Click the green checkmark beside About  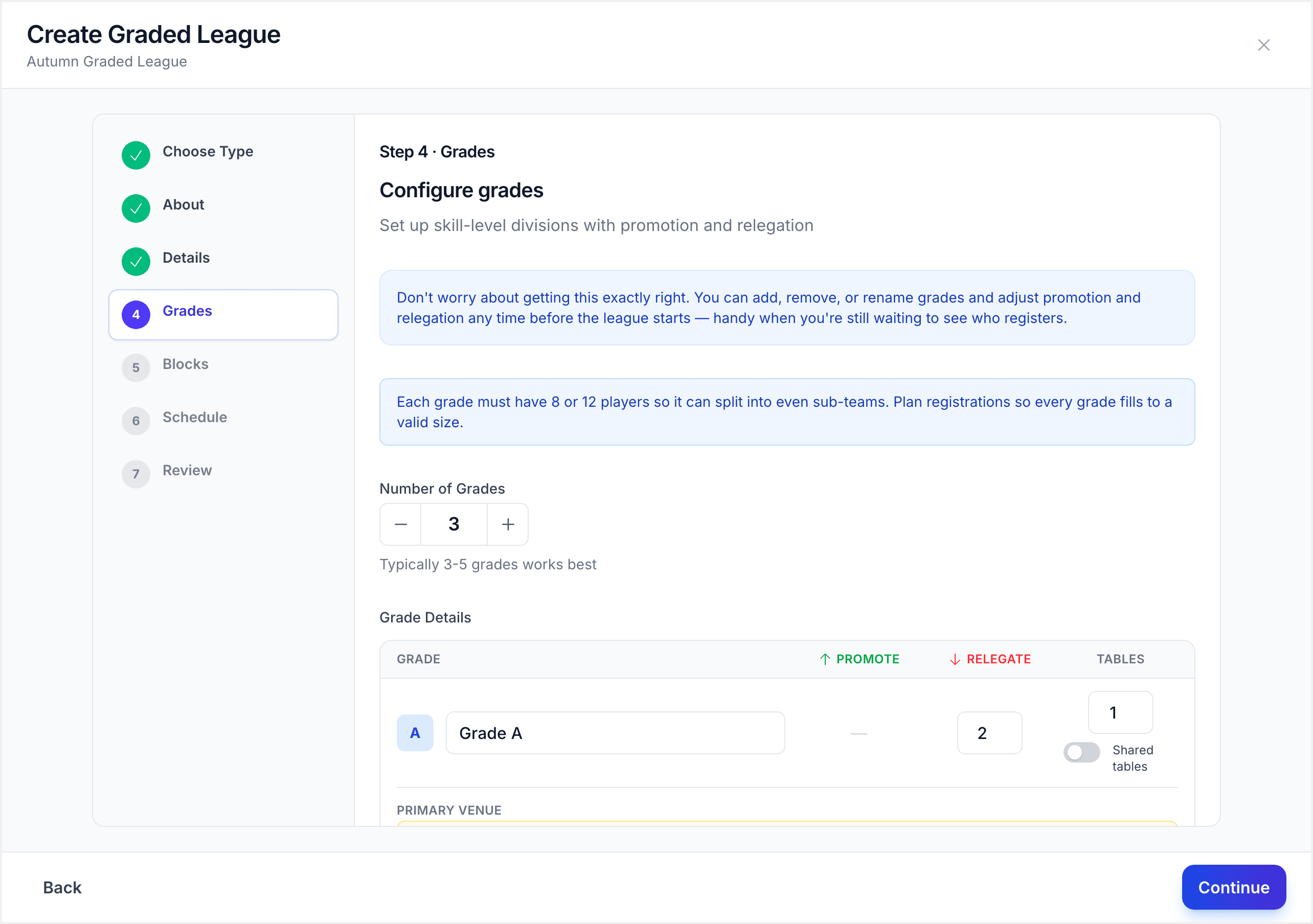coord(136,208)
